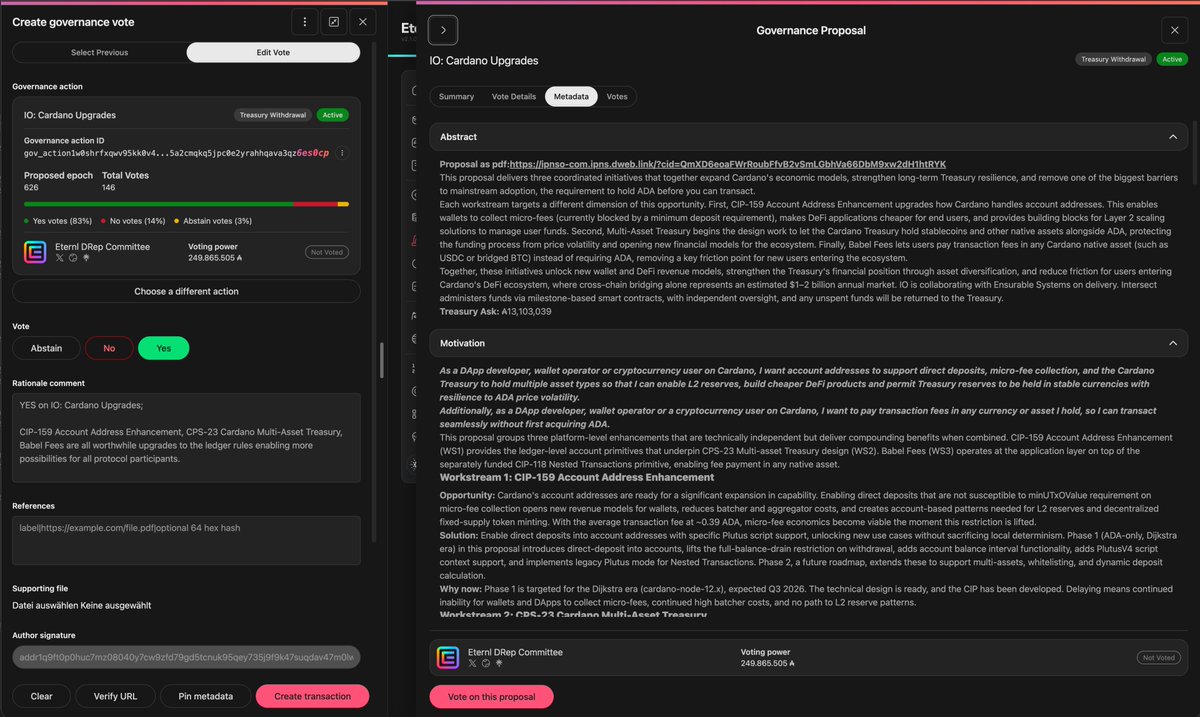
Task: Click the Treasury Withdrawal badge in vote panel
Action: point(273,115)
